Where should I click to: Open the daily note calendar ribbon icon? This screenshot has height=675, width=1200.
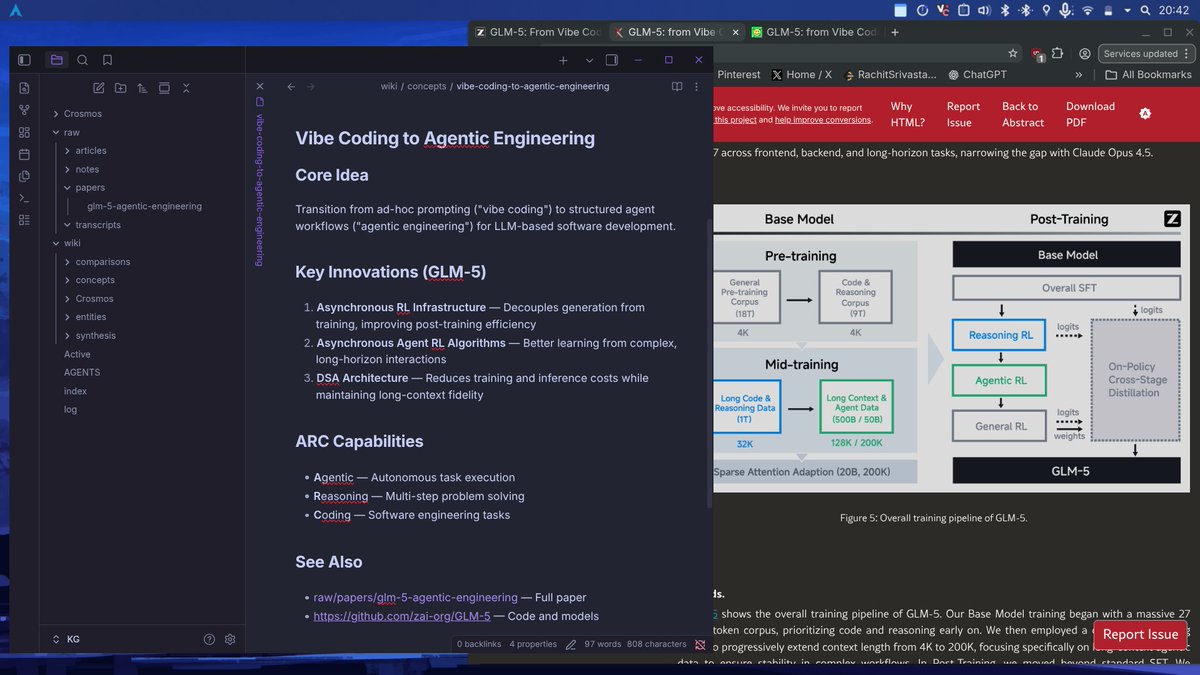click(24, 154)
